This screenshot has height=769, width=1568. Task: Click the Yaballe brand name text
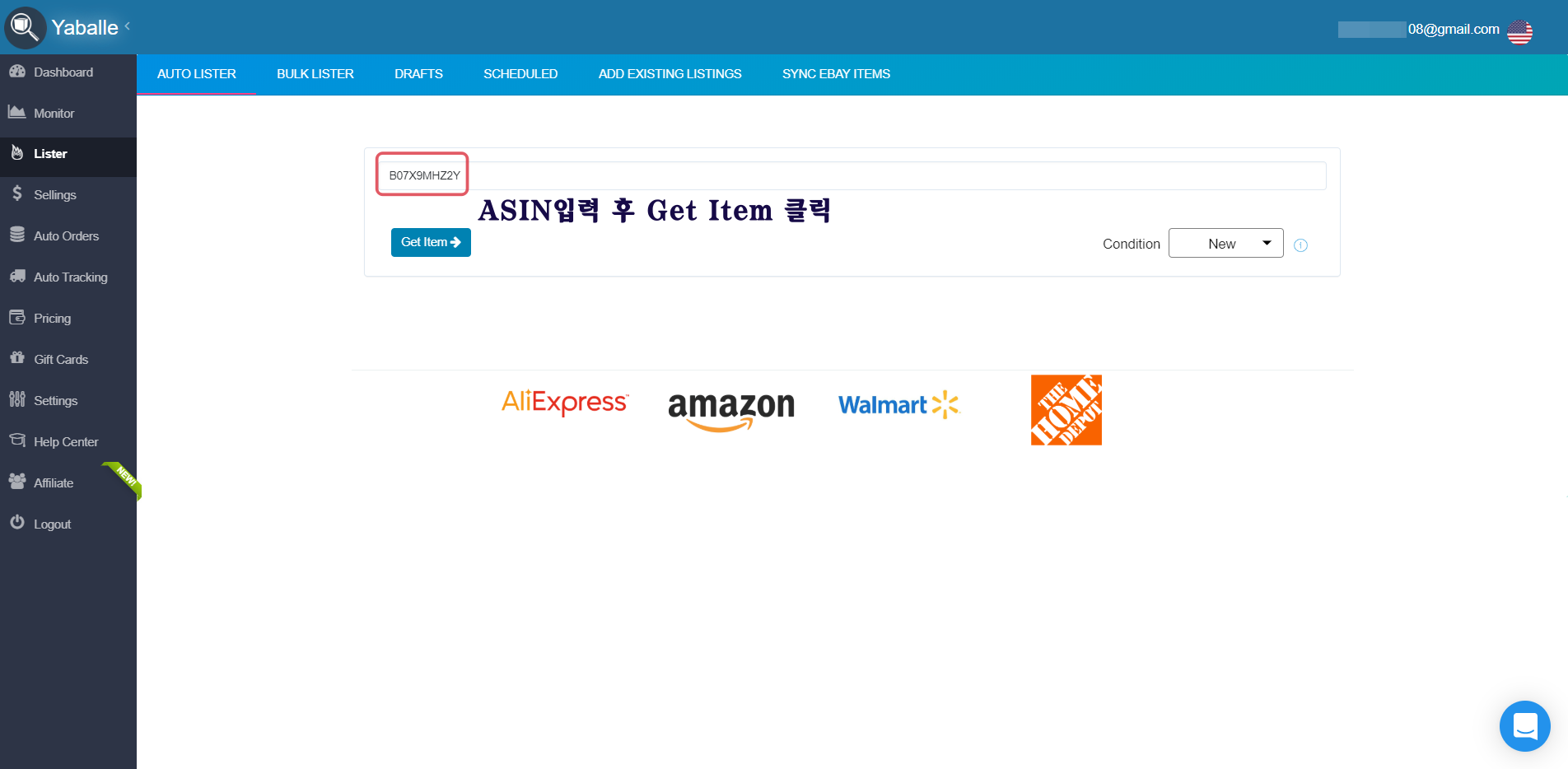pos(85,27)
